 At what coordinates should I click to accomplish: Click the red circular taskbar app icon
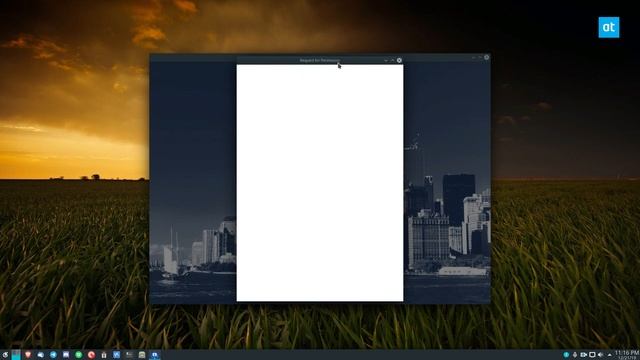[x=91, y=355]
